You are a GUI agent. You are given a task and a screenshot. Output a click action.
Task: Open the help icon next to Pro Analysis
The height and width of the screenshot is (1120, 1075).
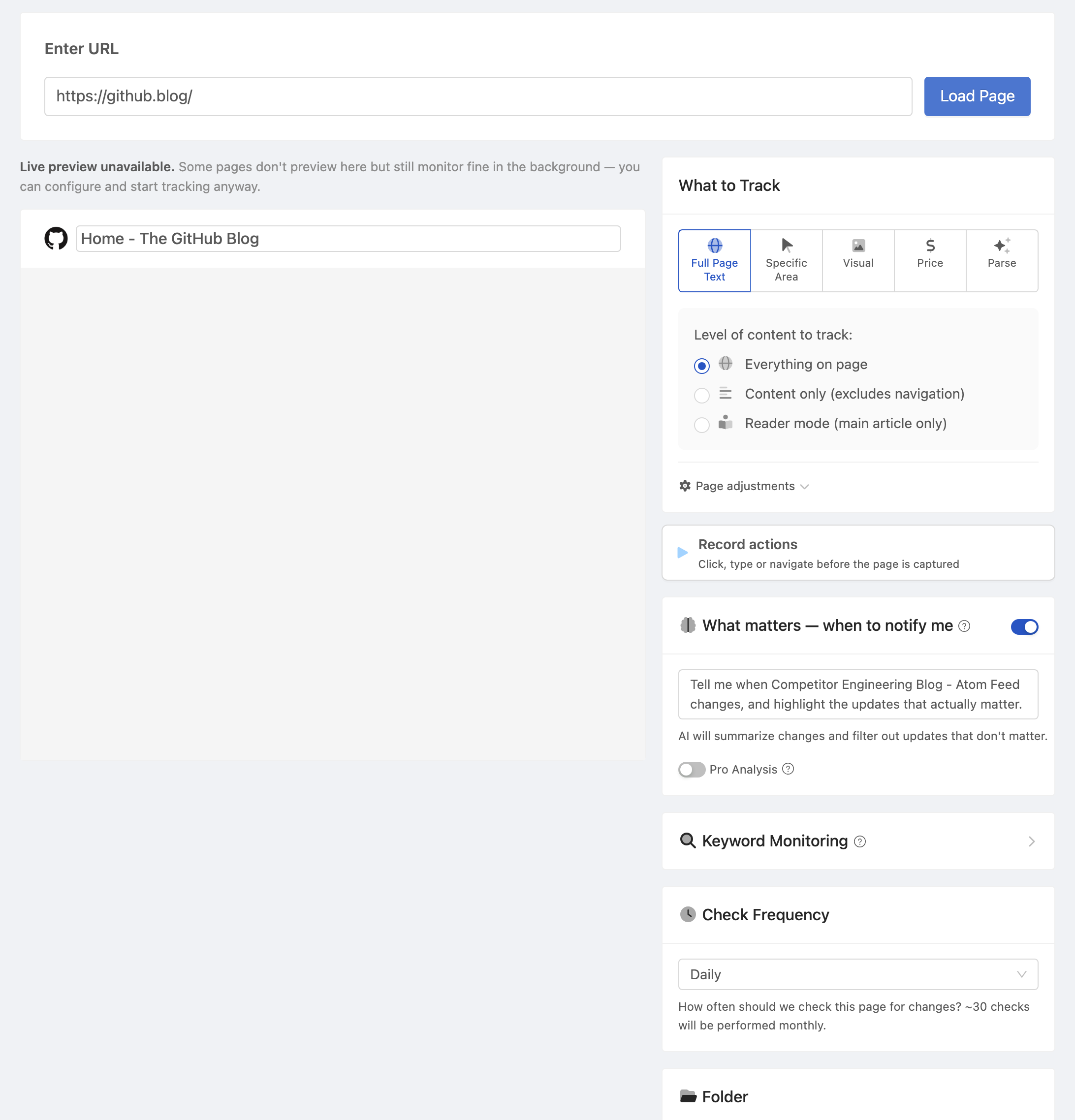(788, 769)
